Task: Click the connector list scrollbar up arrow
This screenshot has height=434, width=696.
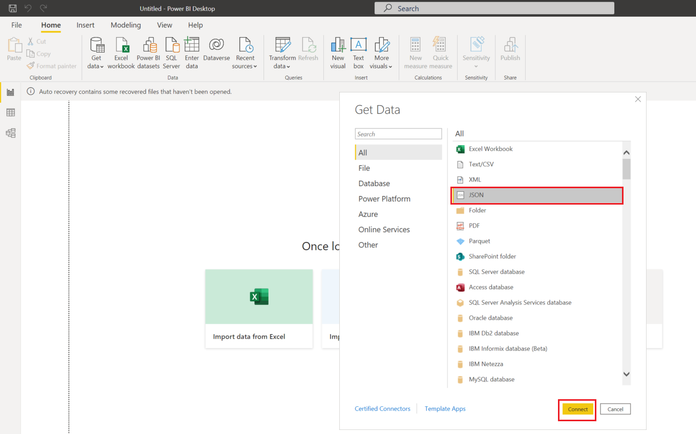Action: (x=626, y=153)
